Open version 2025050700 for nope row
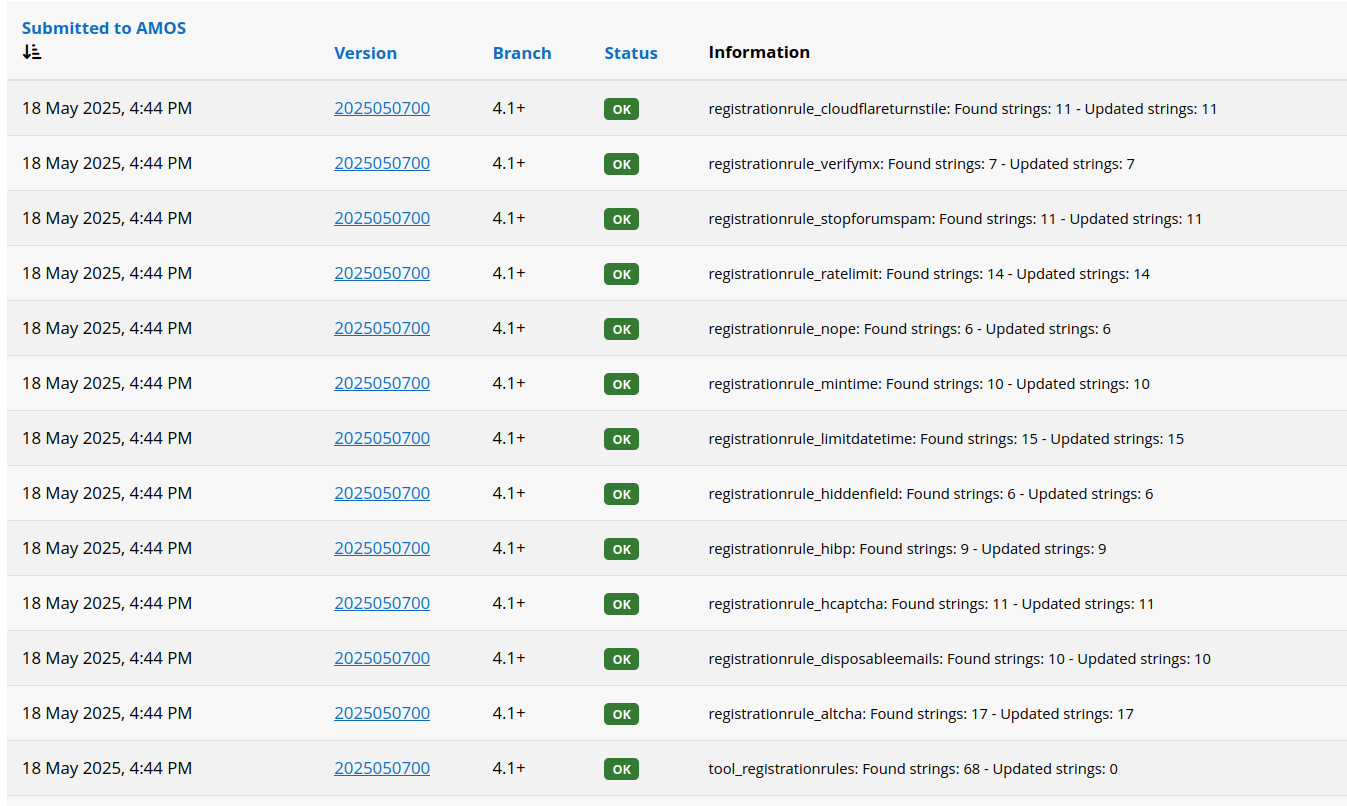 [x=382, y=328]
